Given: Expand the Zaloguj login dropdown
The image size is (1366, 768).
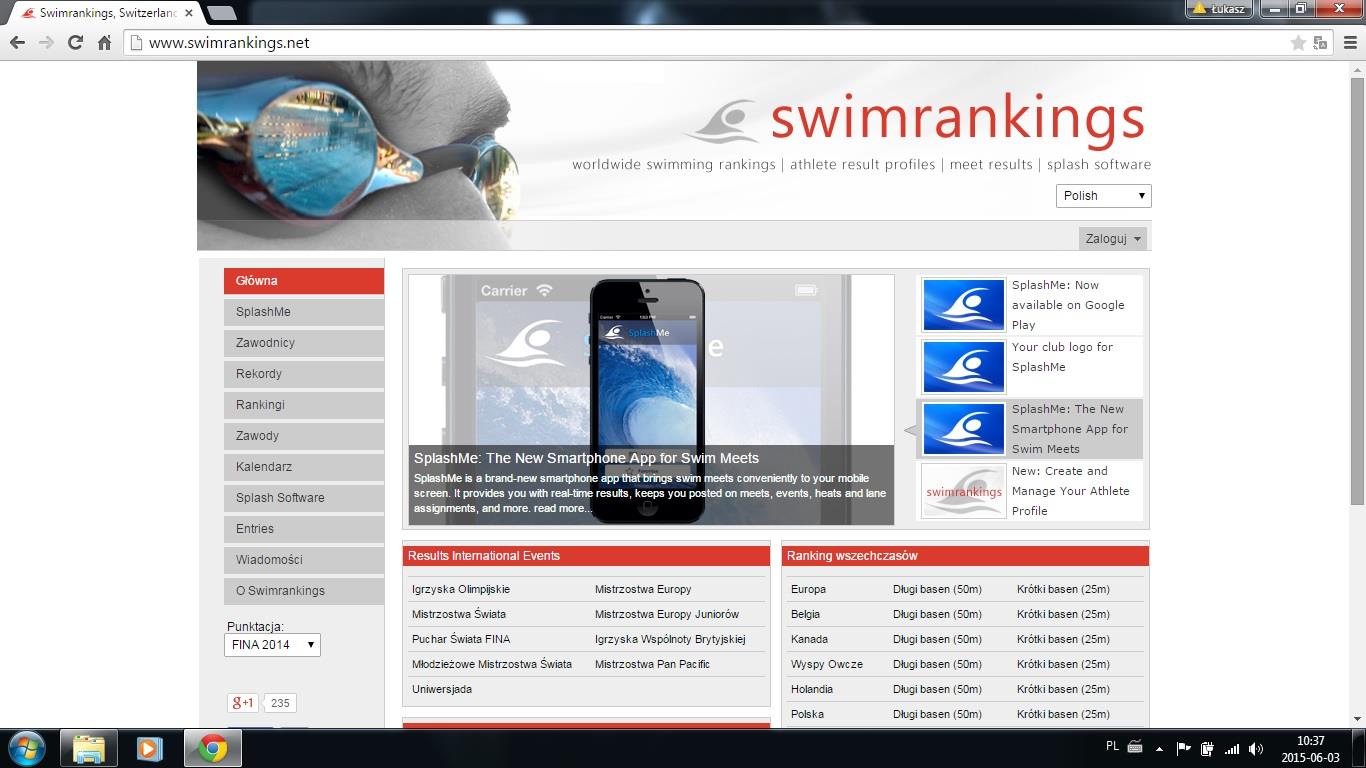Looking at the screenshot, I should (x=1113, y=239).
